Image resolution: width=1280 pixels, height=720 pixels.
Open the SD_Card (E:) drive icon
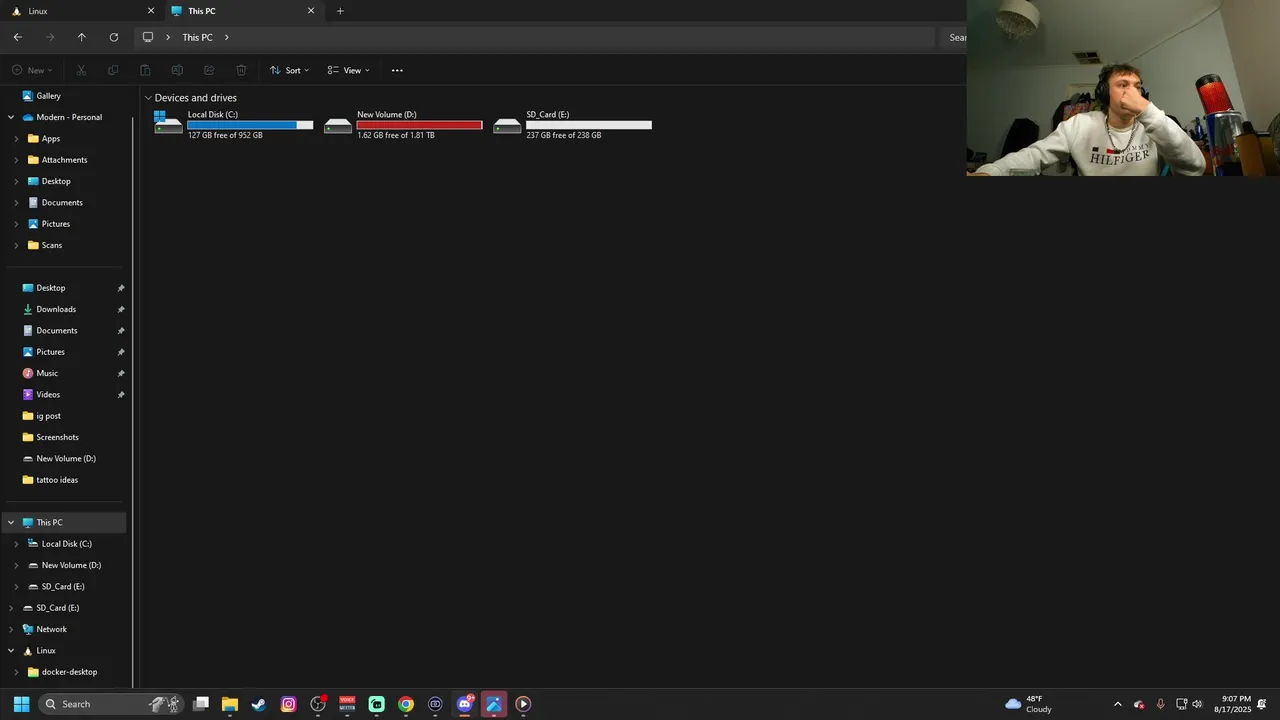(507, 126)
